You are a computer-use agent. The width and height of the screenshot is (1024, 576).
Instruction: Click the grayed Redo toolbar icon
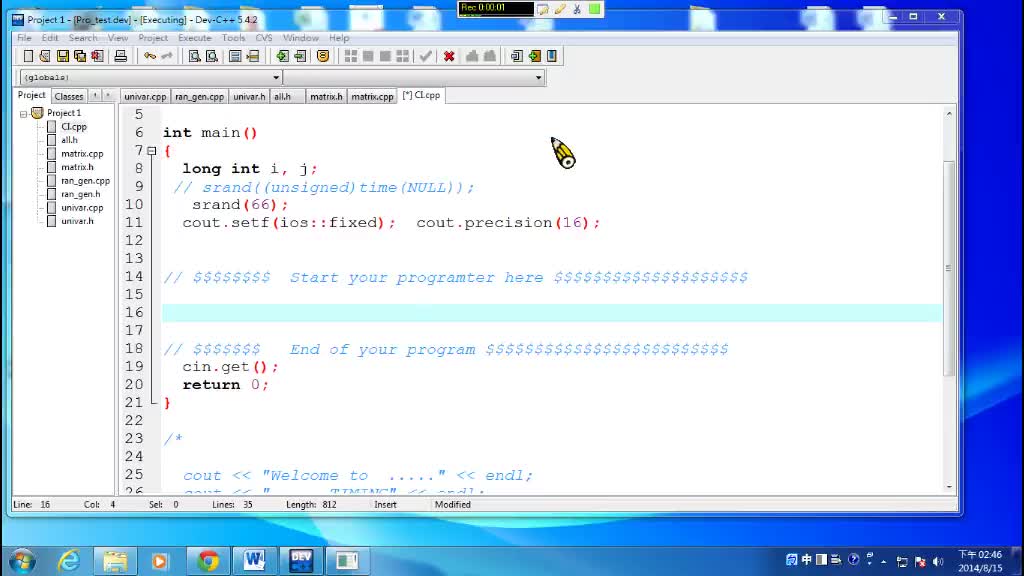pyautogui.click(x=167, y=56)
